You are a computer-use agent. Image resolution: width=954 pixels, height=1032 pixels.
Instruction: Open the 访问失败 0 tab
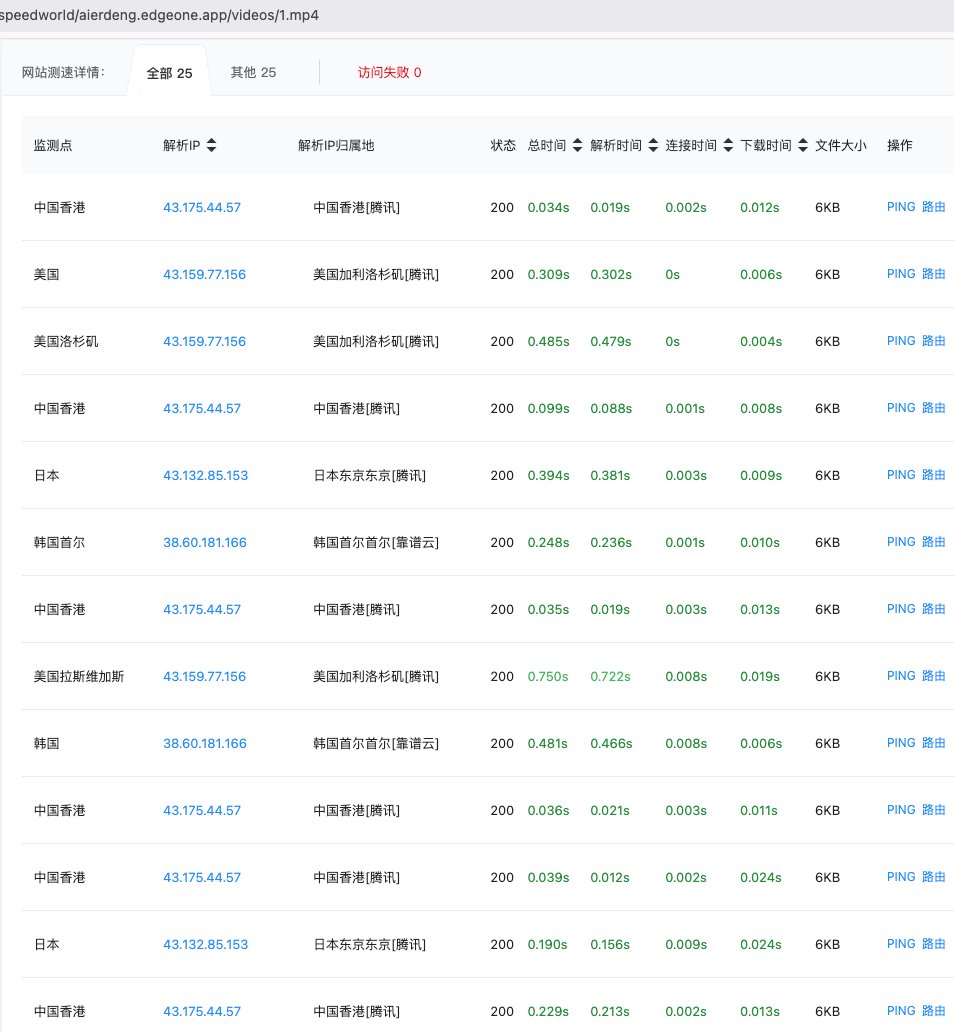[389, 72]
